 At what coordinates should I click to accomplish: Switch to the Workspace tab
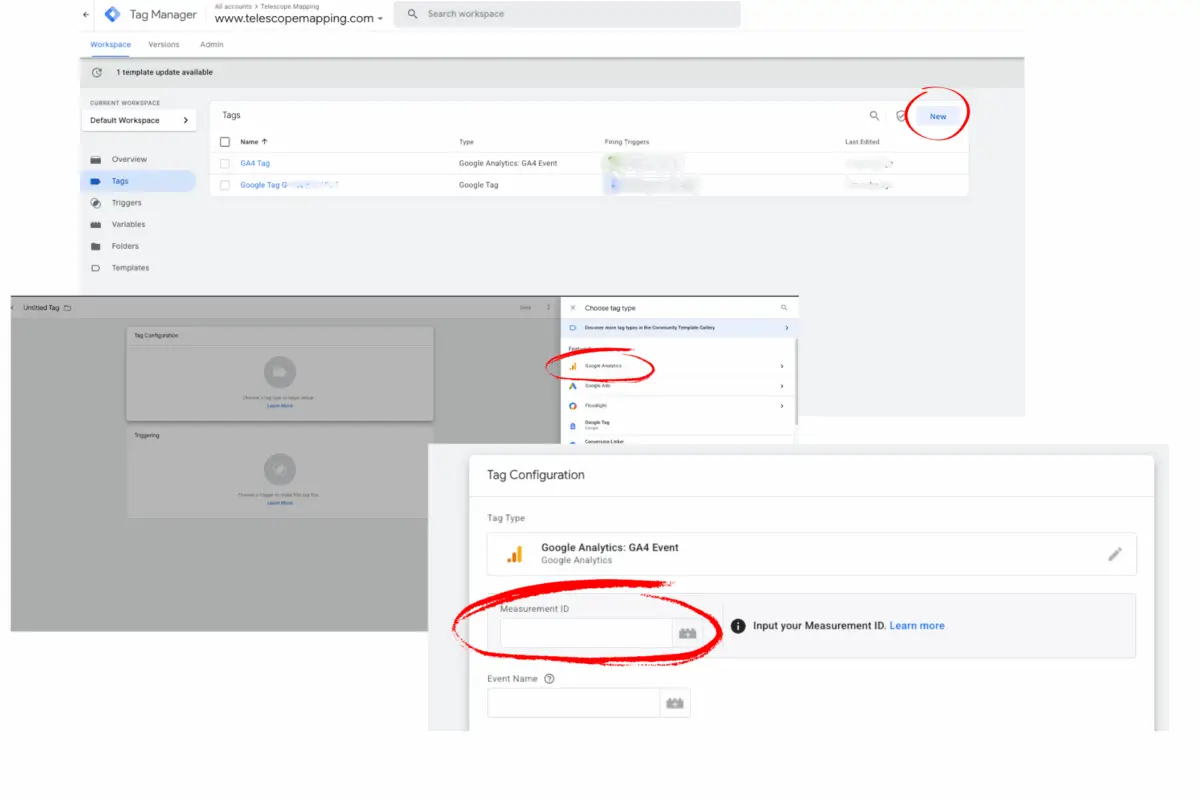tap(110, 44)
